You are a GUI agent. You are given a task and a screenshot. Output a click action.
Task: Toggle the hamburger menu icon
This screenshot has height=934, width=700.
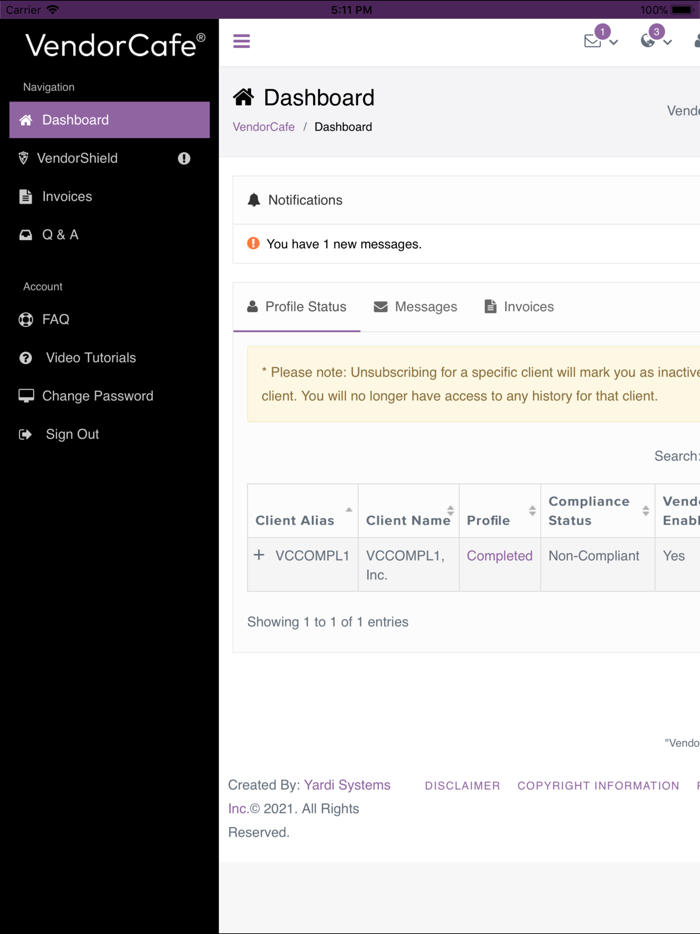(241, 41)
